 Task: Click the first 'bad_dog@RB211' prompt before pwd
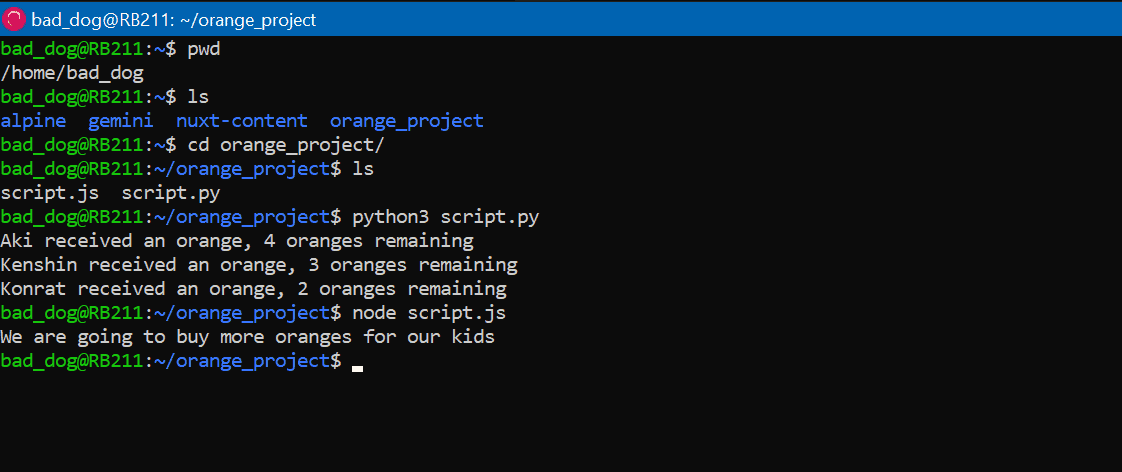72,50
